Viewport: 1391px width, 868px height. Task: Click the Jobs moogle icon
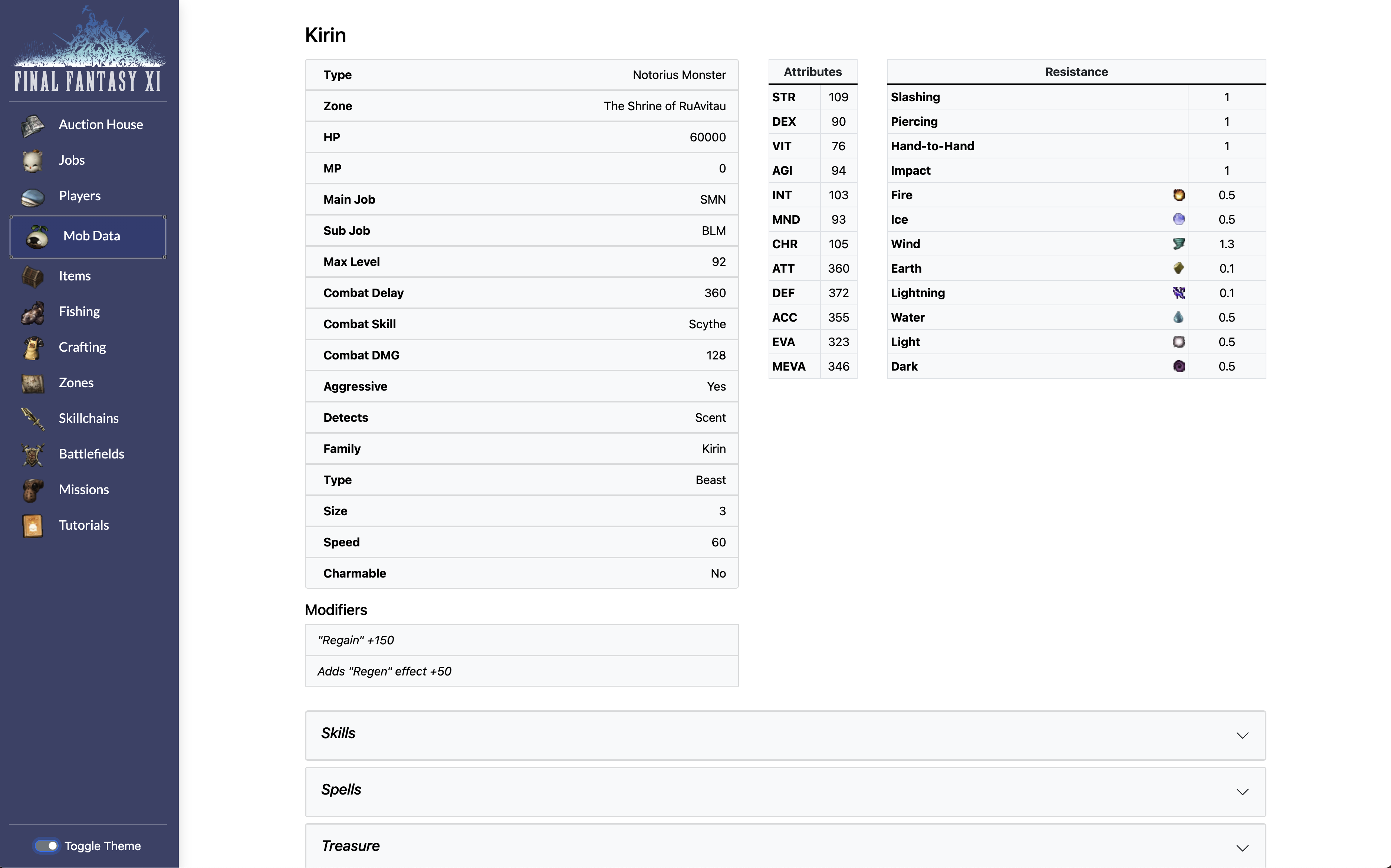point(33,161)
